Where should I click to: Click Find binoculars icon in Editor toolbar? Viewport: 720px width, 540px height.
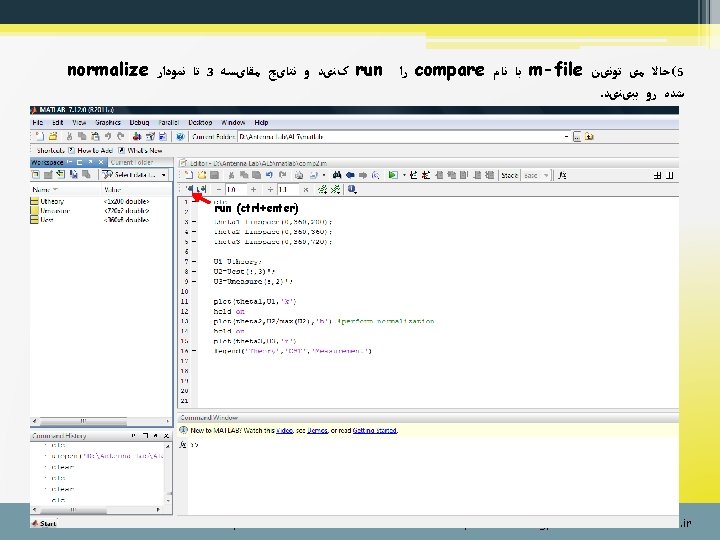pyautogui.click(x=337, y=175)
